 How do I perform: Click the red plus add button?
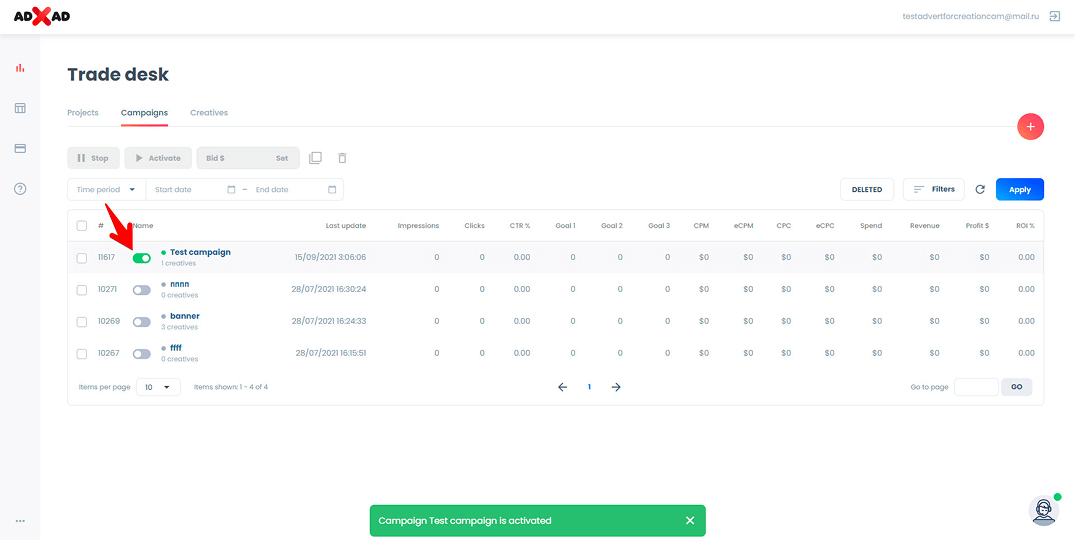click(1030, 127)
